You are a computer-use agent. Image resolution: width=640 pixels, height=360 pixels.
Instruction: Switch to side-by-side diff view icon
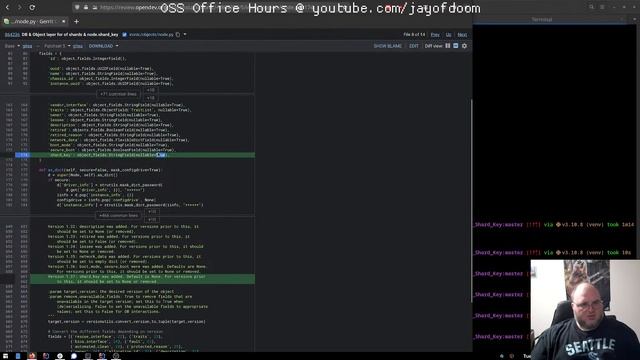(448, 46)
